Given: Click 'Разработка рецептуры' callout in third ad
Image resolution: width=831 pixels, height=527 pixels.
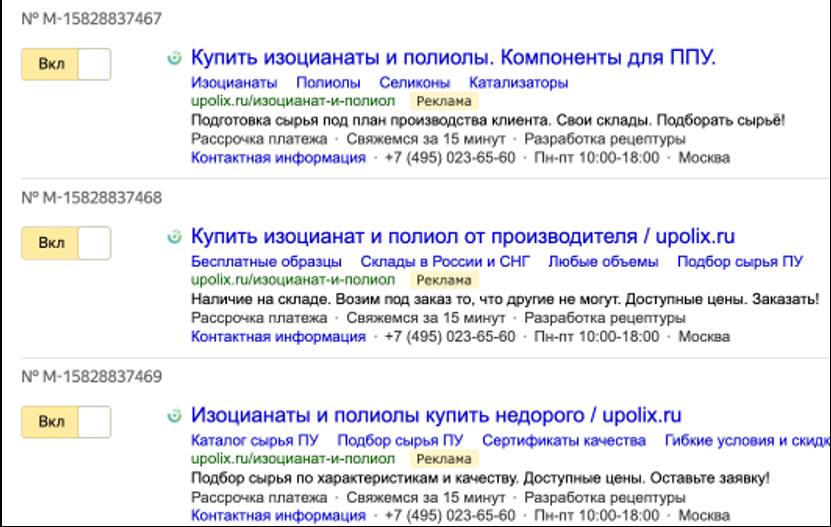Looking at the screenshot, I should click(x=605, y=497).
